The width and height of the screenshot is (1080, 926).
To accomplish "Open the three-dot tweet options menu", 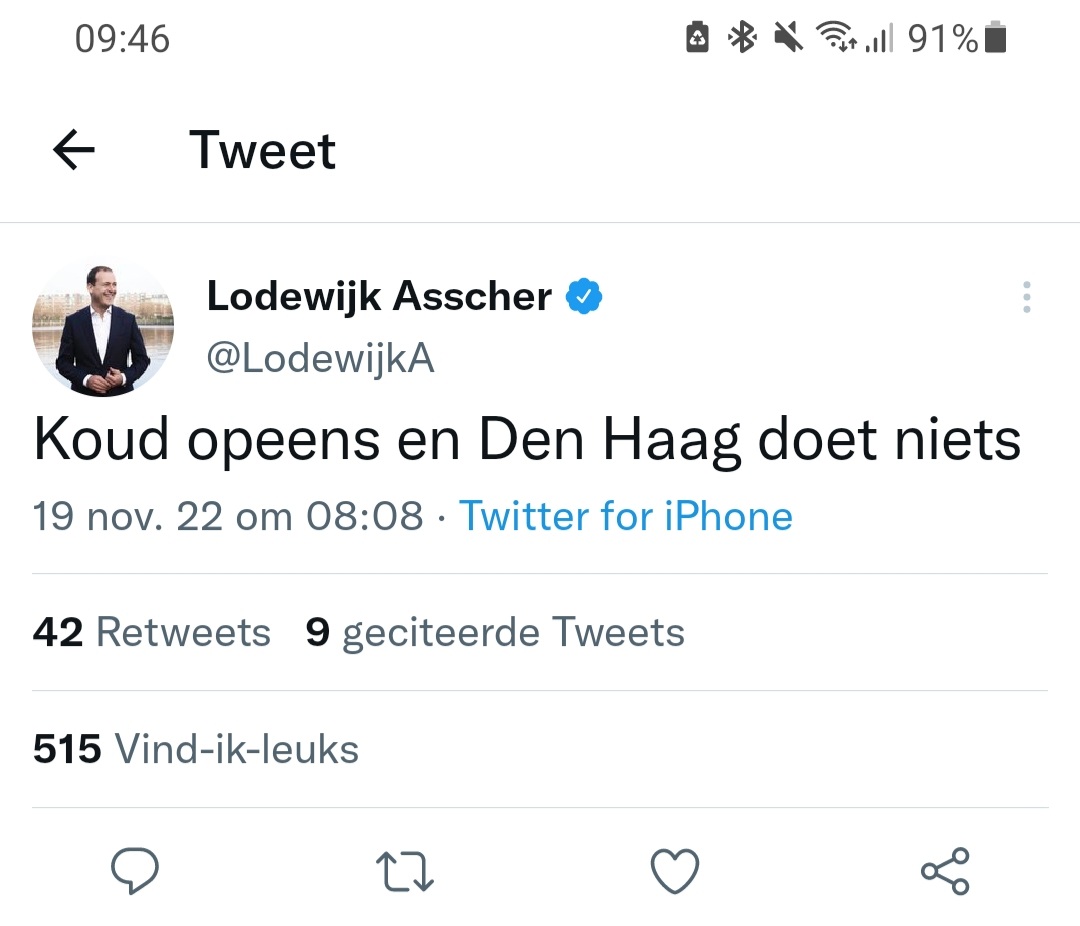I will point(1026,297).
